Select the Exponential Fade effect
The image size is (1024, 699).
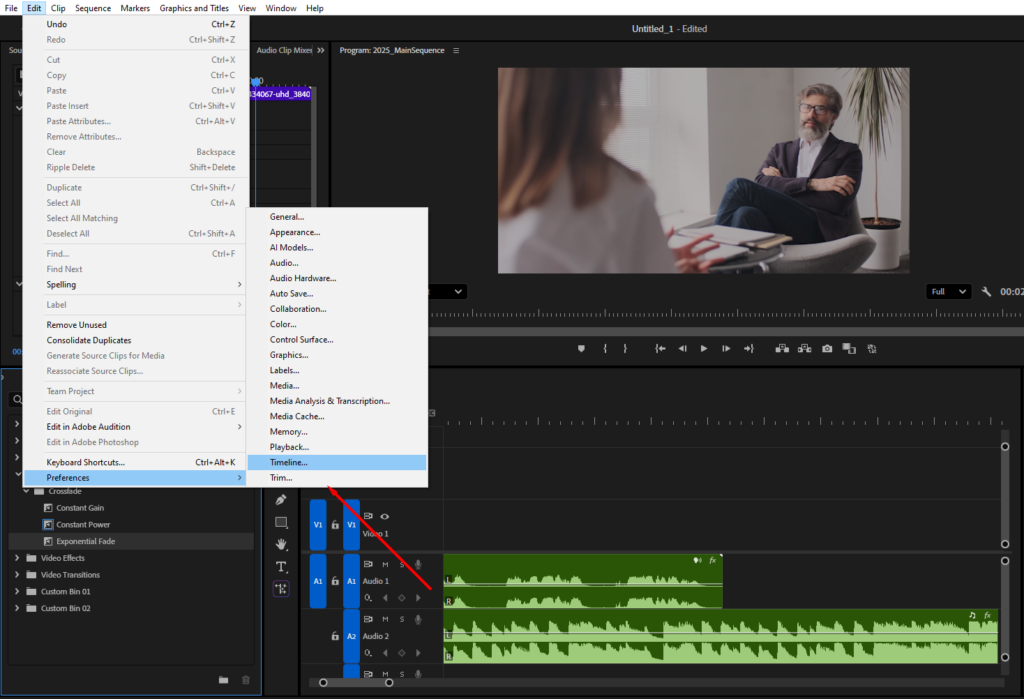[86, 541]
